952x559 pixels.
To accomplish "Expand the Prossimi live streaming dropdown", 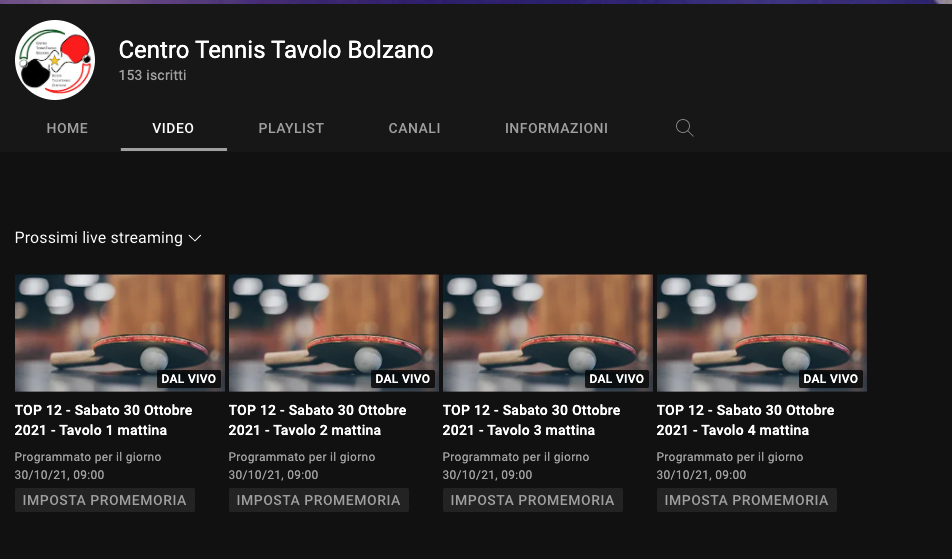I will click(x=108, y=238).
